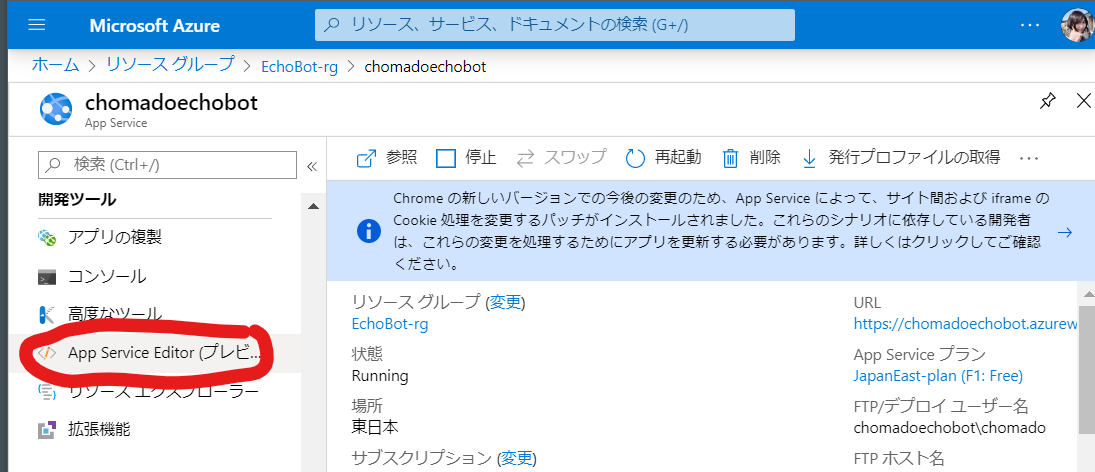Screen dimensions: 1095x472
Task: Close the chomadoechobot blade
Action: coord(1084,101)
